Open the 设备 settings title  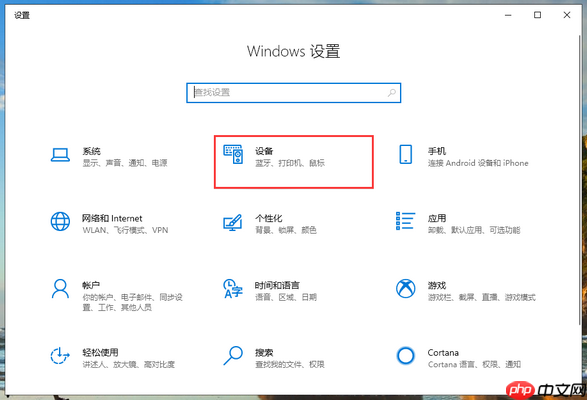click(x=264, y=151)
